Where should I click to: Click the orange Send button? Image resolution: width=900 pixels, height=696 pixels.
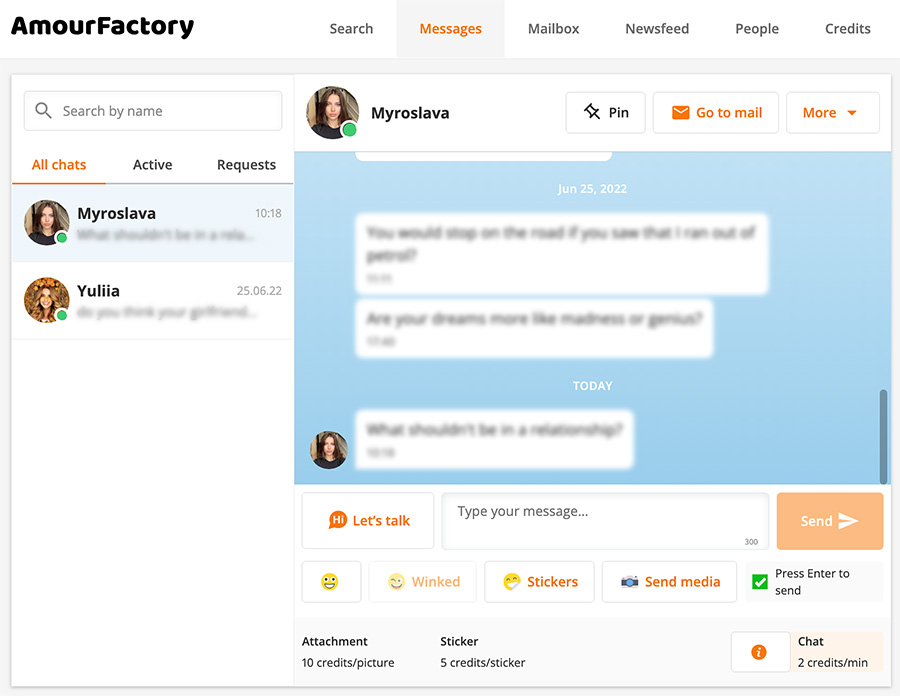click(x=829, y=521)
